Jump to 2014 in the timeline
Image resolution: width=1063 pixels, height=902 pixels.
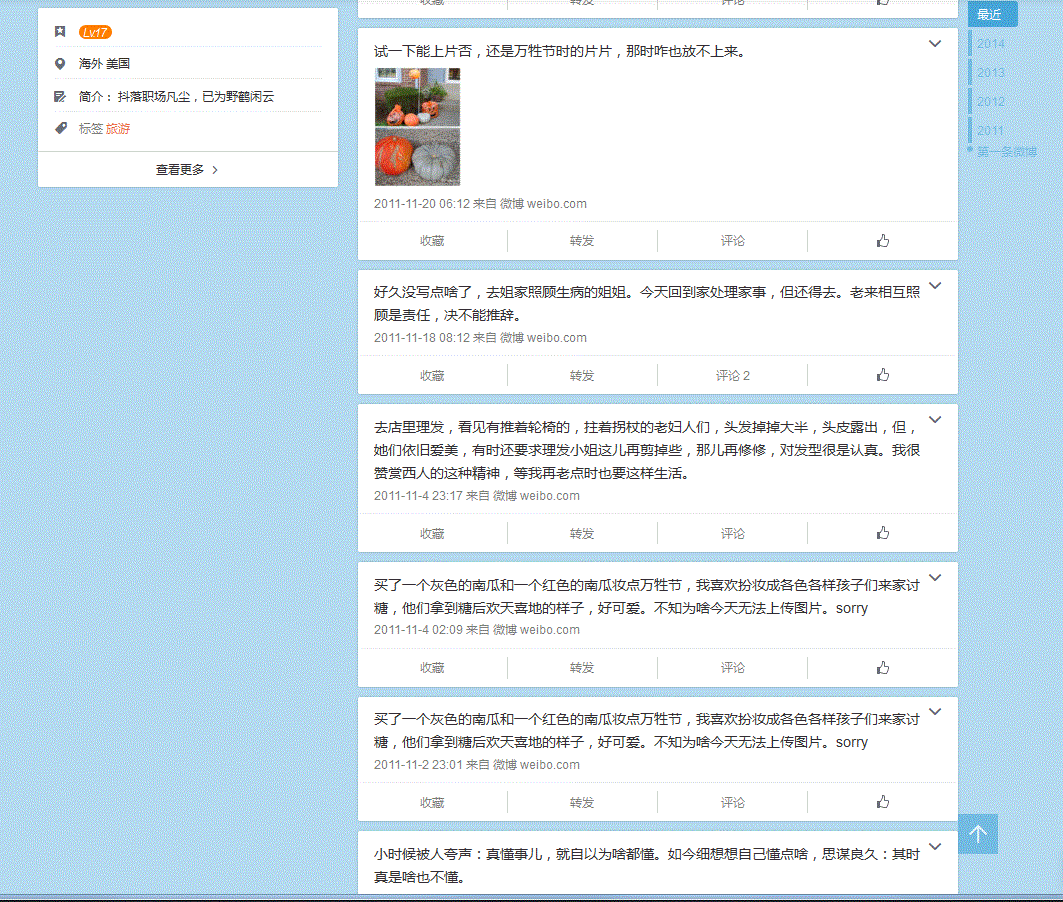coord(991,44)
